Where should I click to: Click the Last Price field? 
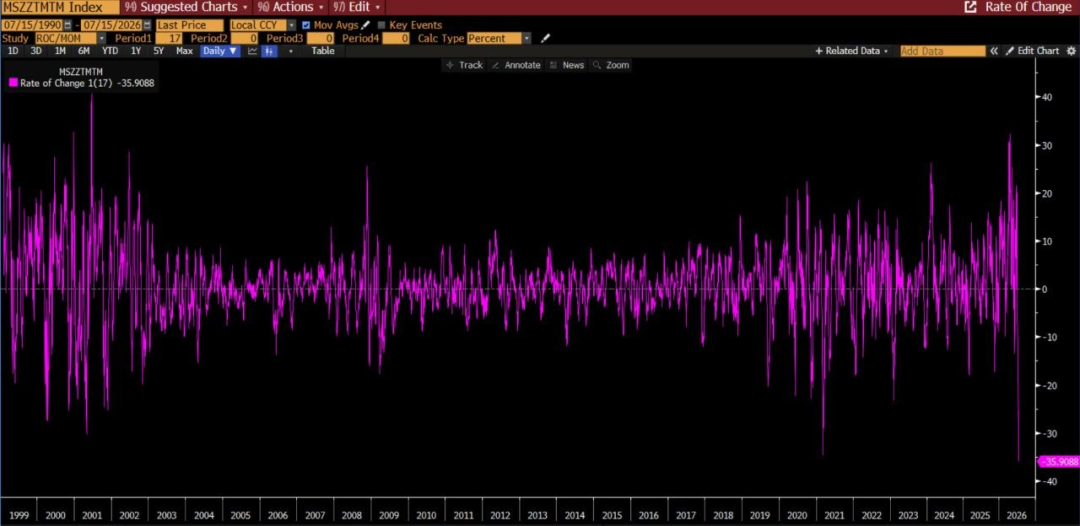(189, 25)
